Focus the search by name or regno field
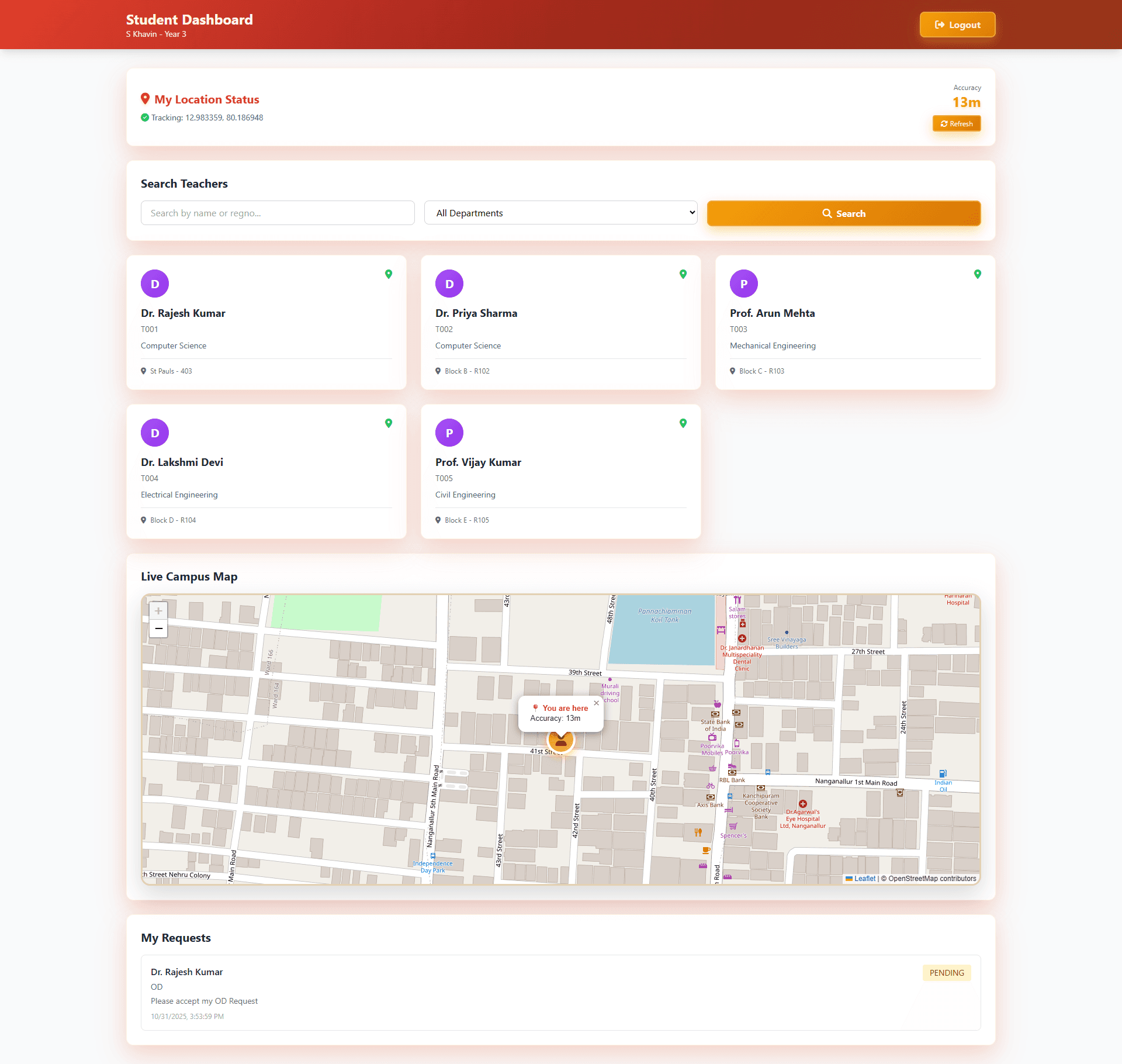 278,213
